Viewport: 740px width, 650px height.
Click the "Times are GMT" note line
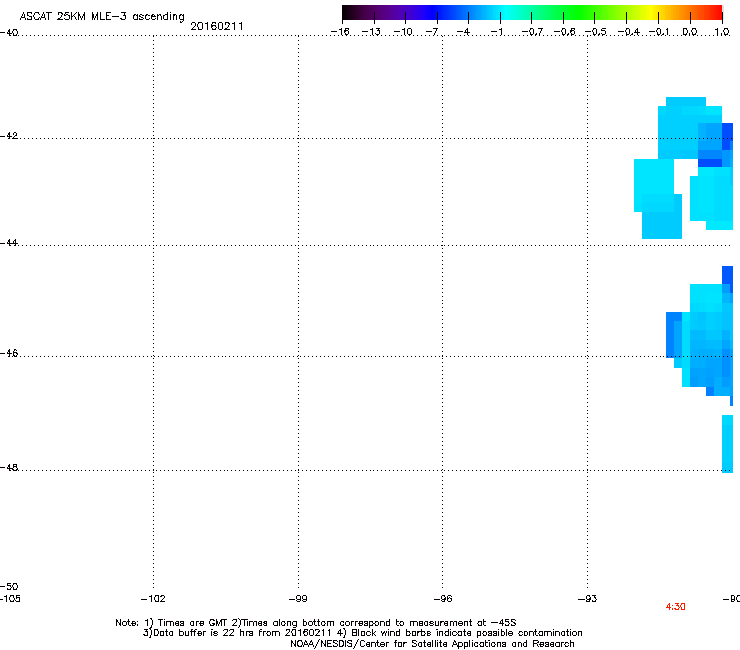(316, 623)
